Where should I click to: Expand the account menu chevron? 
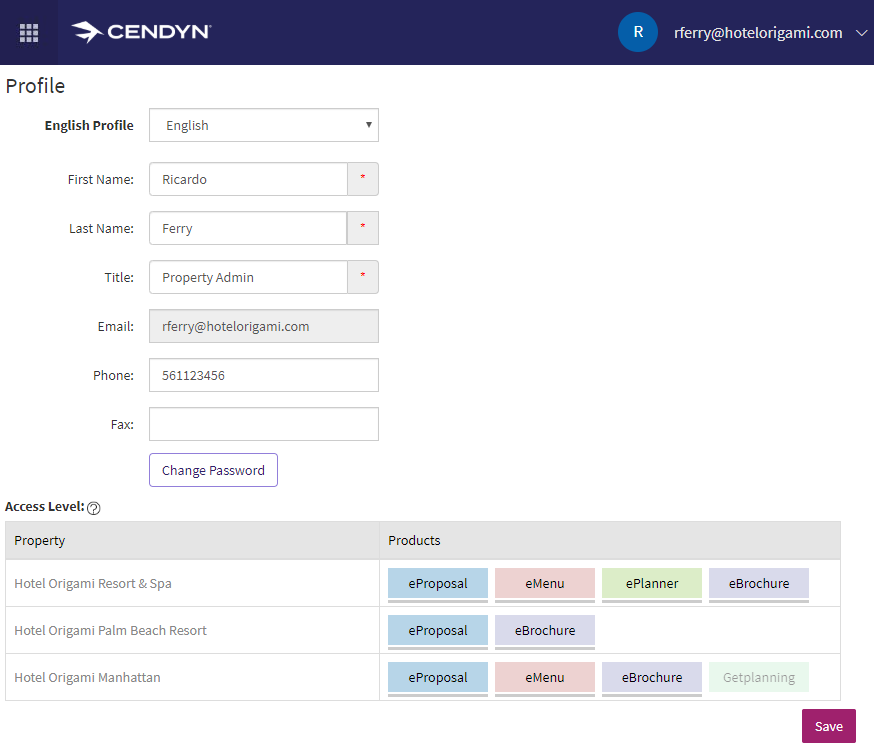click(x=861, y=33)
